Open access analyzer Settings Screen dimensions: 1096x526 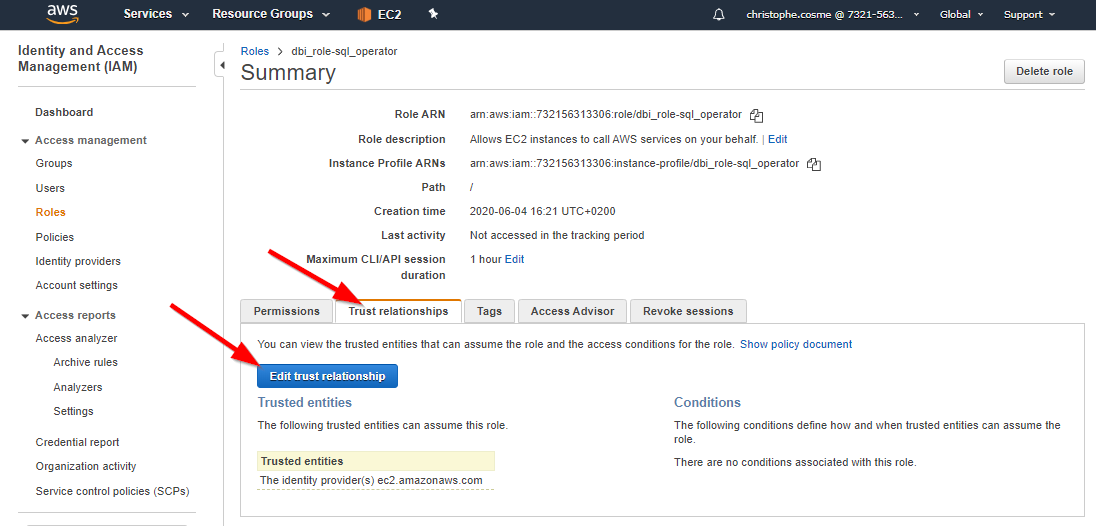[x=73, y=411]
